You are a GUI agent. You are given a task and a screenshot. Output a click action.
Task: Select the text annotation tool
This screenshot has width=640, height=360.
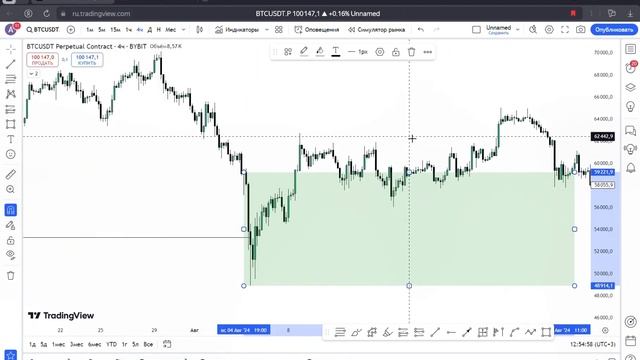coord(11,139)
